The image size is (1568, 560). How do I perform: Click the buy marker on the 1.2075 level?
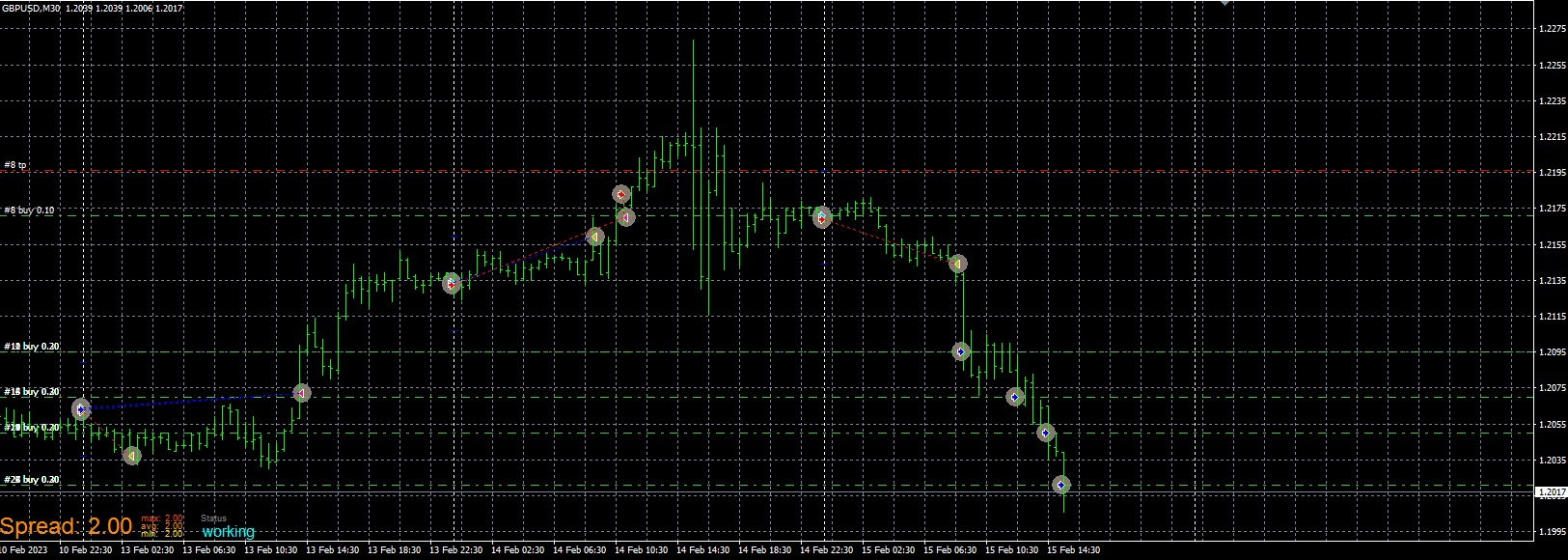(x=1015, y=397)
